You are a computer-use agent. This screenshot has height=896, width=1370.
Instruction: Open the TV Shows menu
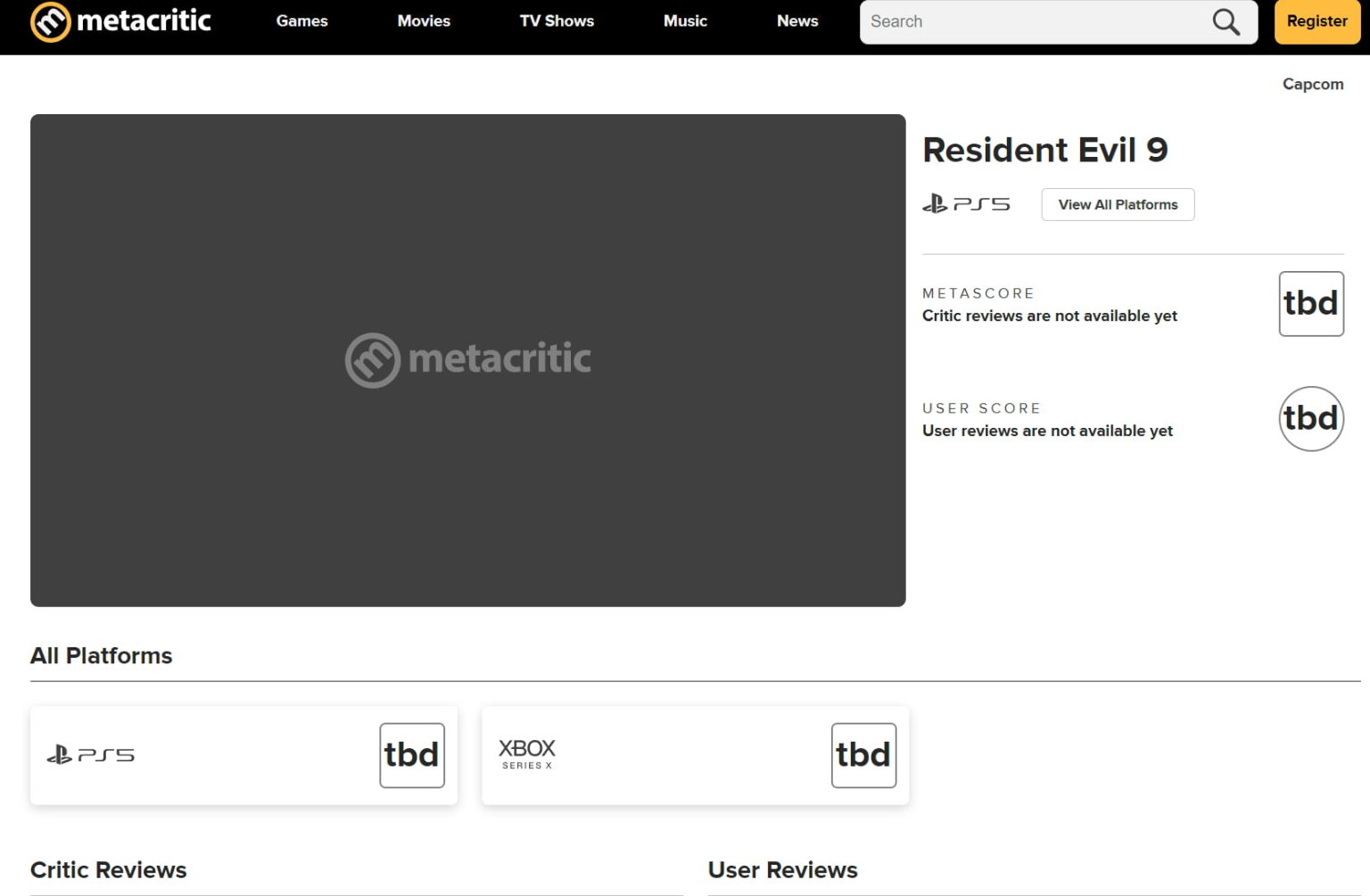[x=556, y=21]
